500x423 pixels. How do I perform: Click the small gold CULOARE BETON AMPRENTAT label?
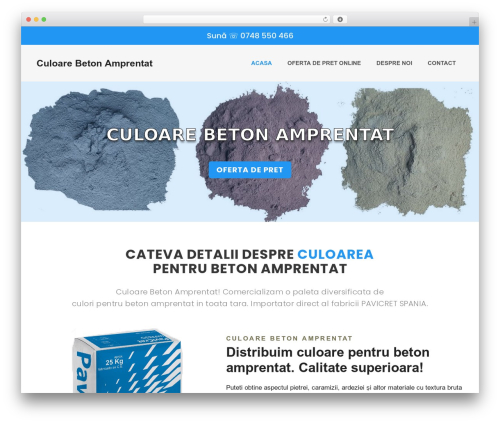[289, 338]
